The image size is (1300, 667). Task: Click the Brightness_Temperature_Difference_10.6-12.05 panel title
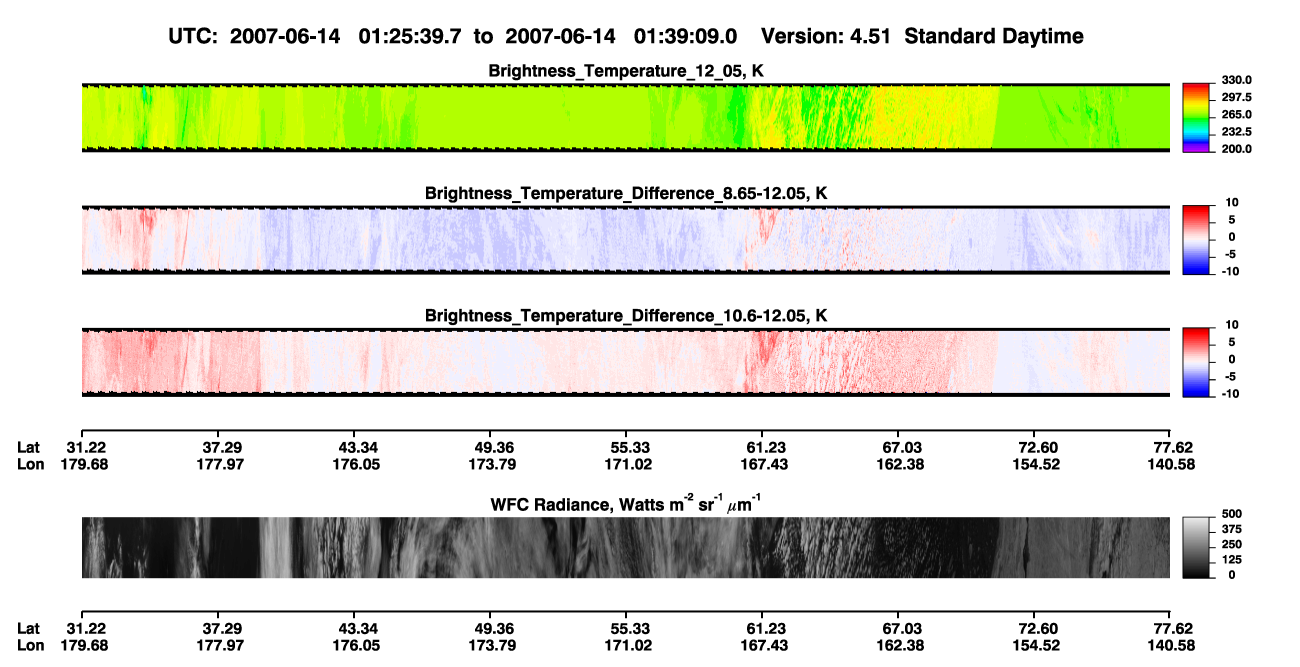coord(626,316)
